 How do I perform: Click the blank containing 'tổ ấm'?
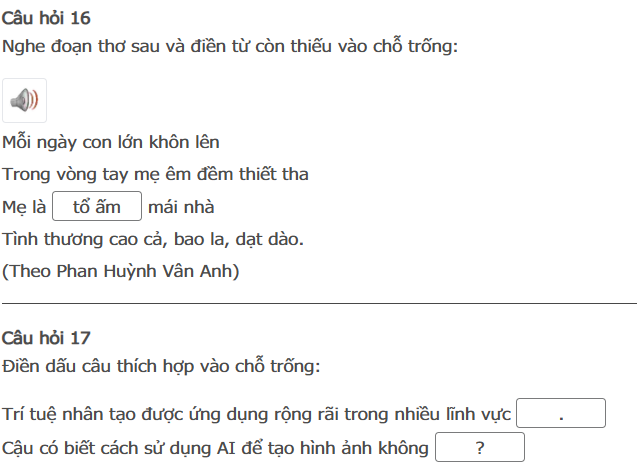point(97,207)
